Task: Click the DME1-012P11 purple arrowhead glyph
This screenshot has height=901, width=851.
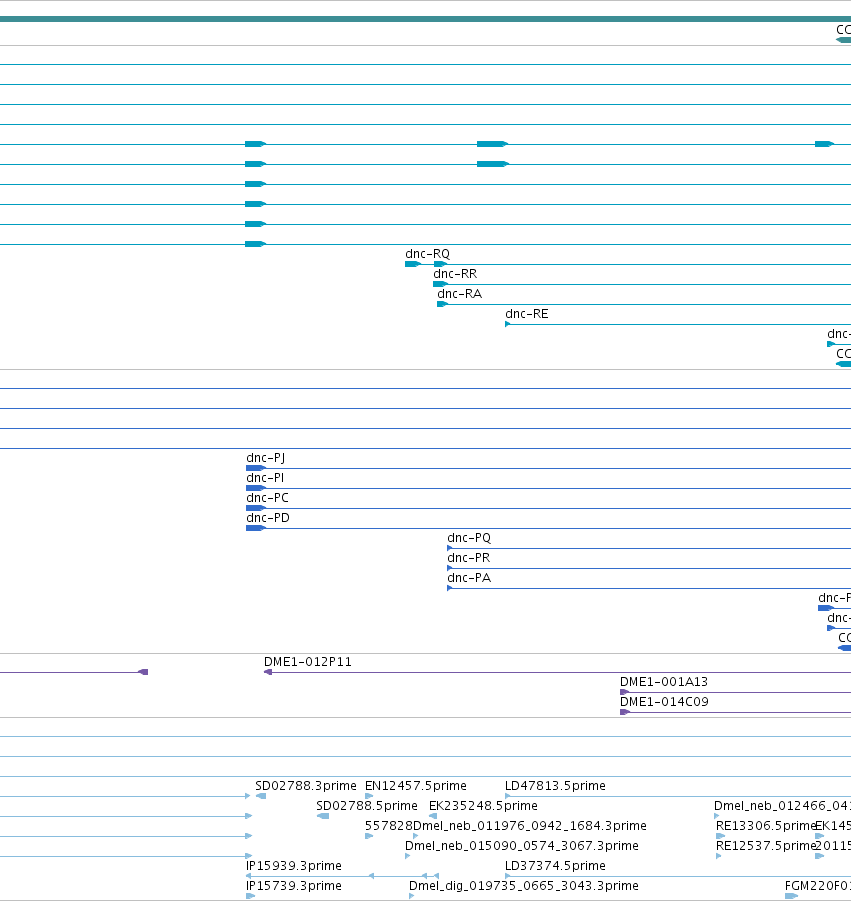Action: (x=268, y=672)
